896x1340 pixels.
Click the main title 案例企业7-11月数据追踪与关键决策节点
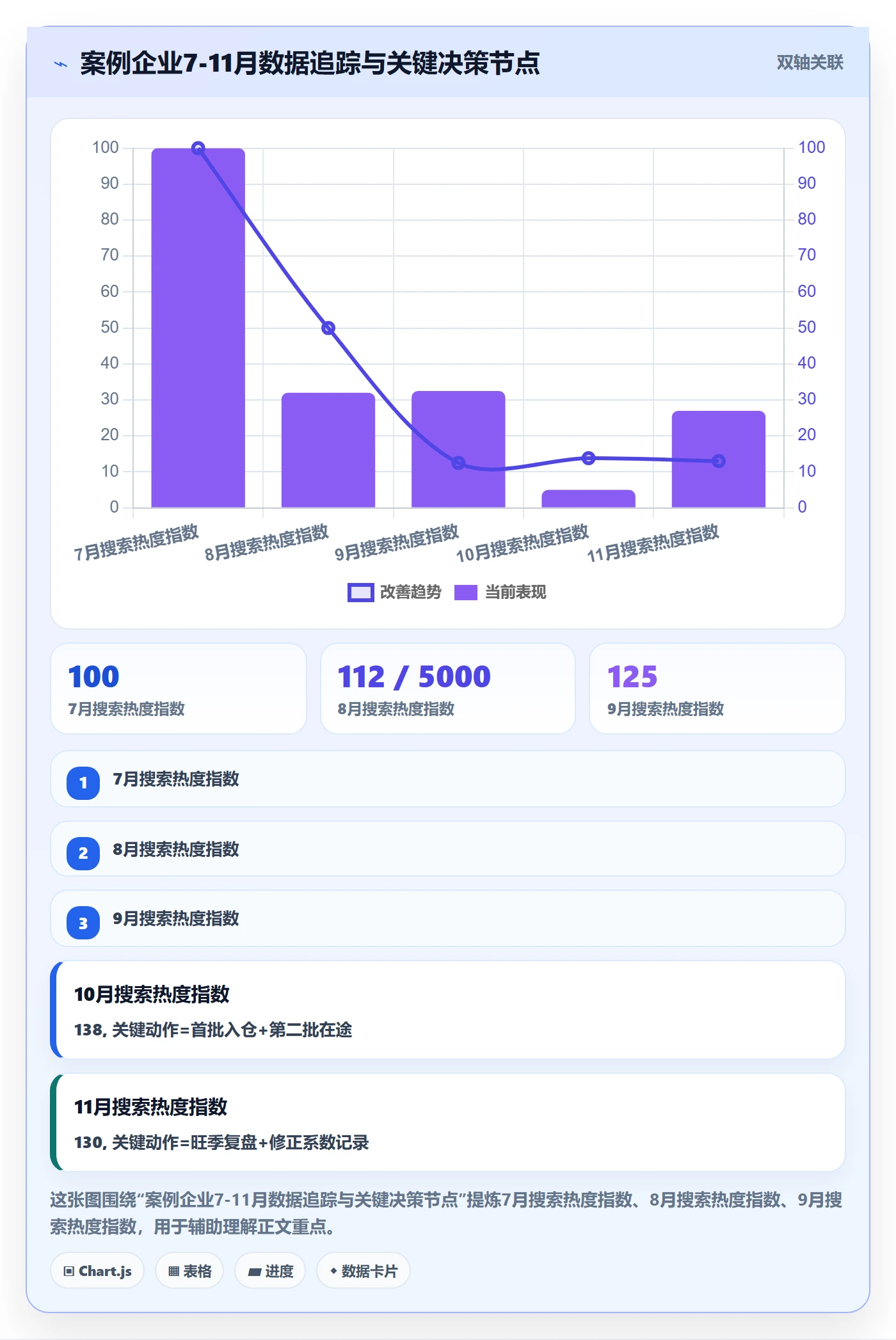[x=310, y=63]
